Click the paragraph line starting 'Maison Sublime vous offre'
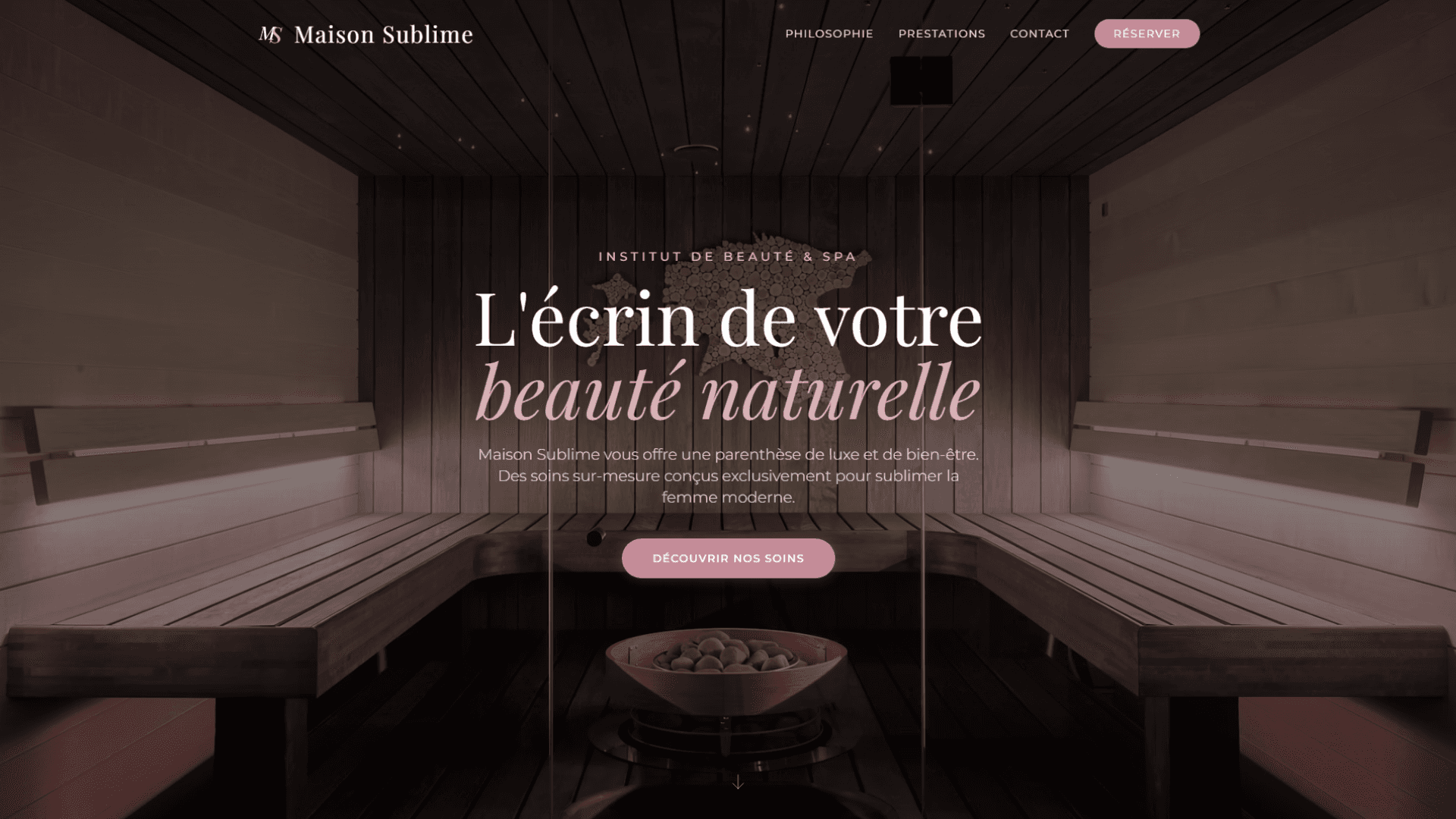Image resolution: width=1456 pixels, height=819 pixels. tap(728, 454)
